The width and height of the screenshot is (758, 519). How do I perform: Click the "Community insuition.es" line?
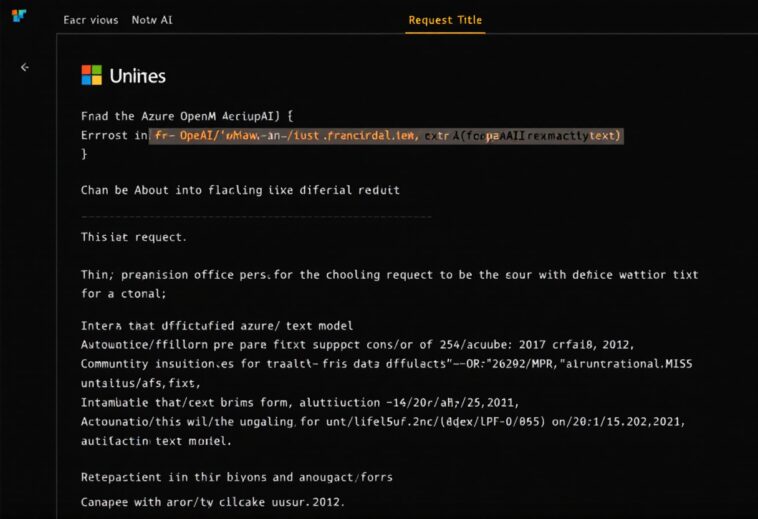coord(386,364)
